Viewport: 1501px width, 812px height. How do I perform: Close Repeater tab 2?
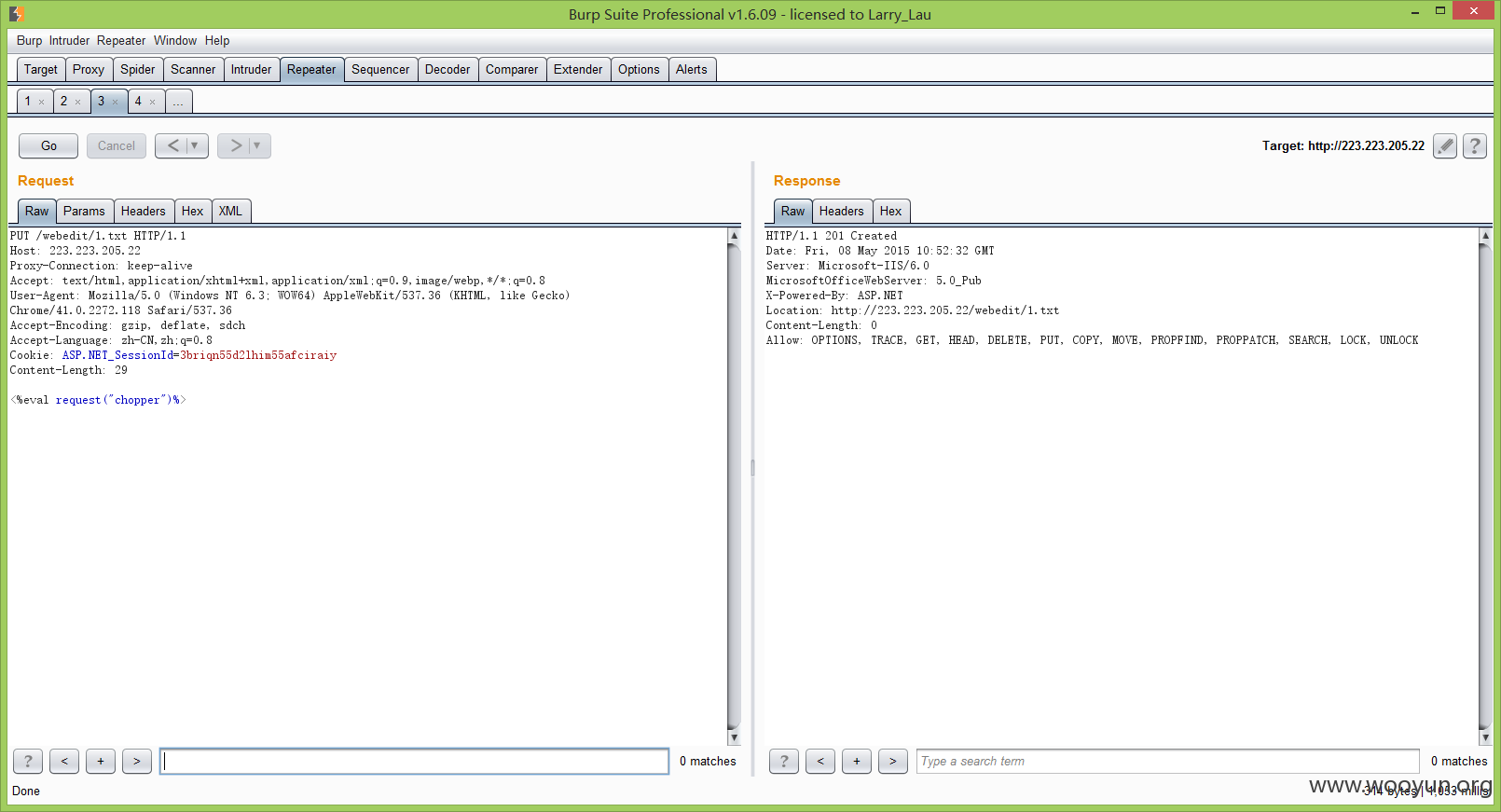click(78, 103)
